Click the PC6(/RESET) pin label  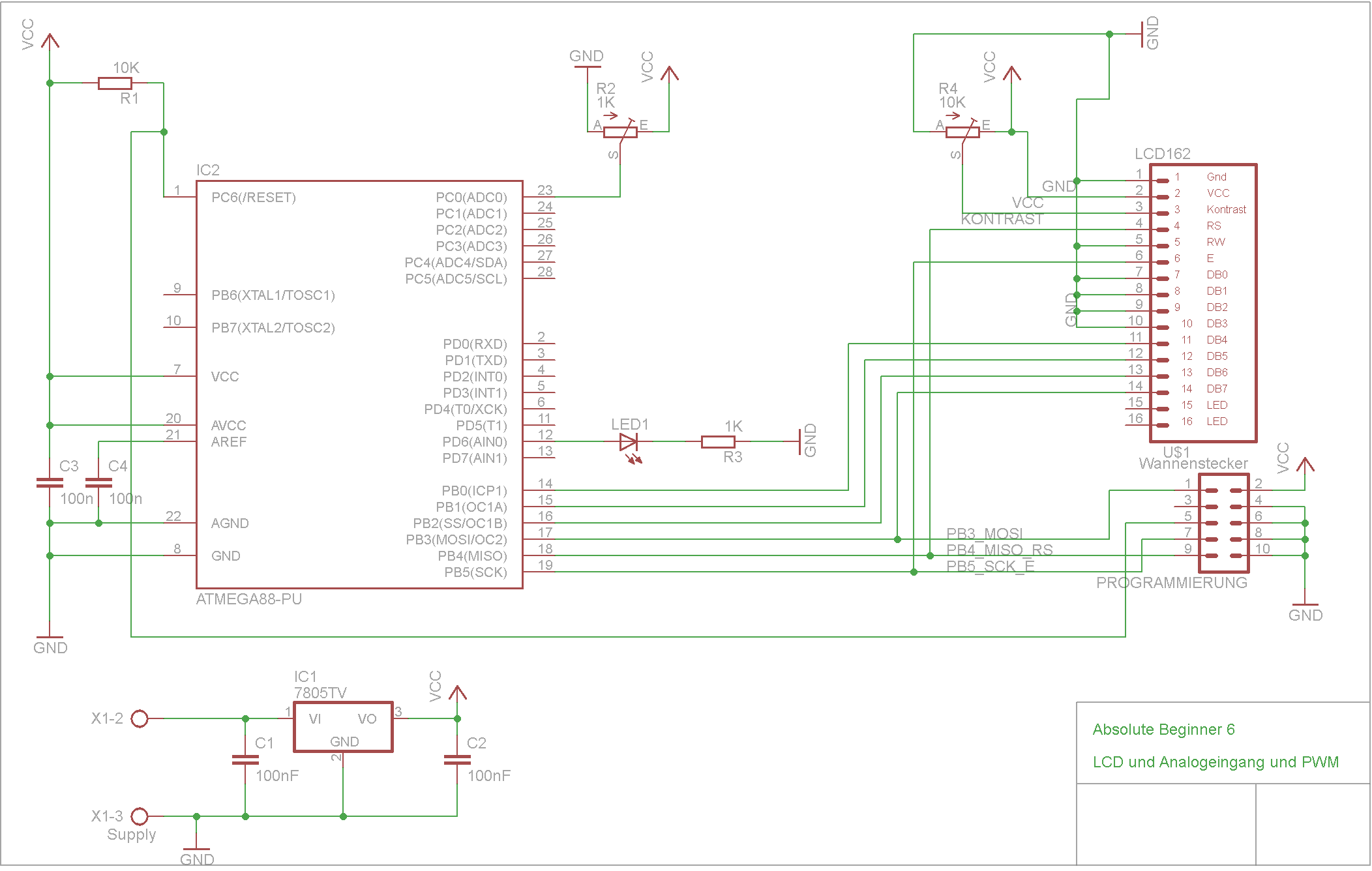coord(253,198)
